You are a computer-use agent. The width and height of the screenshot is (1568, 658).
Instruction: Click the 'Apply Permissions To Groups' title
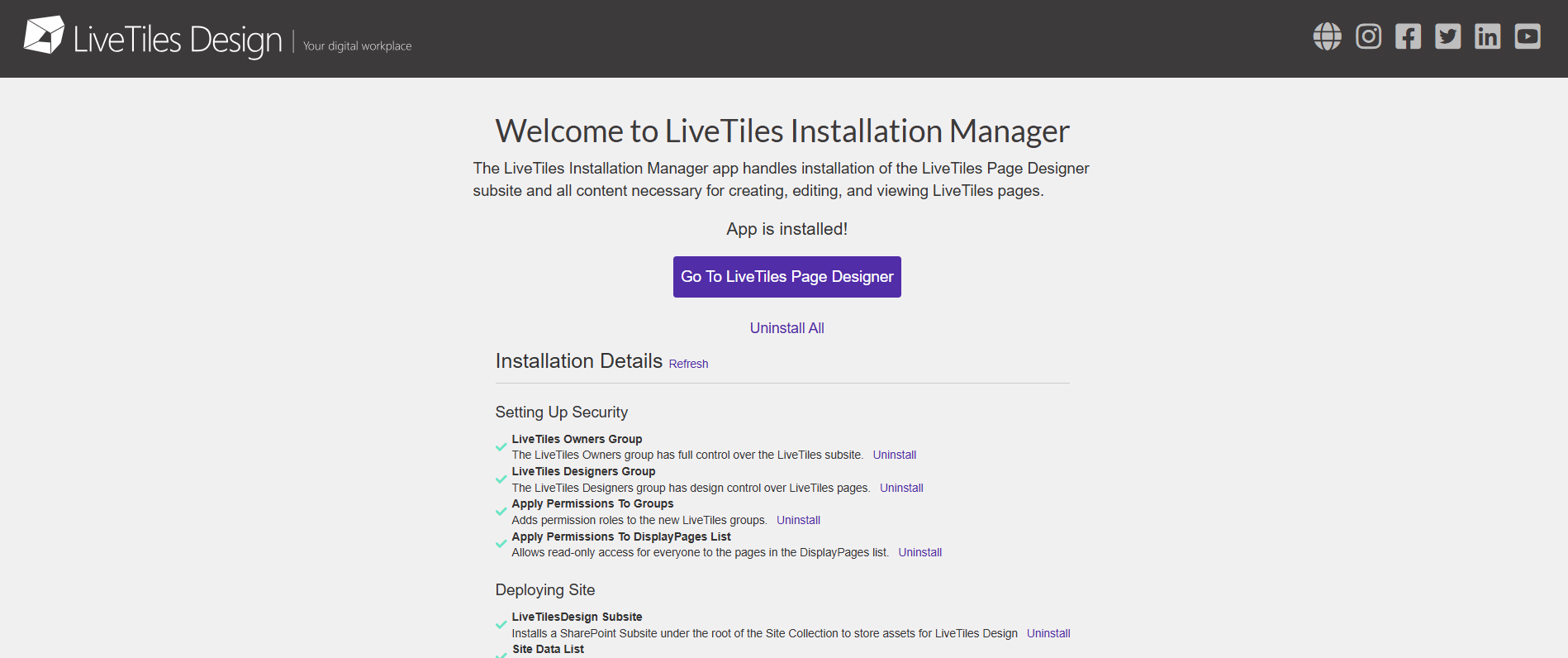tap(592, 503)
